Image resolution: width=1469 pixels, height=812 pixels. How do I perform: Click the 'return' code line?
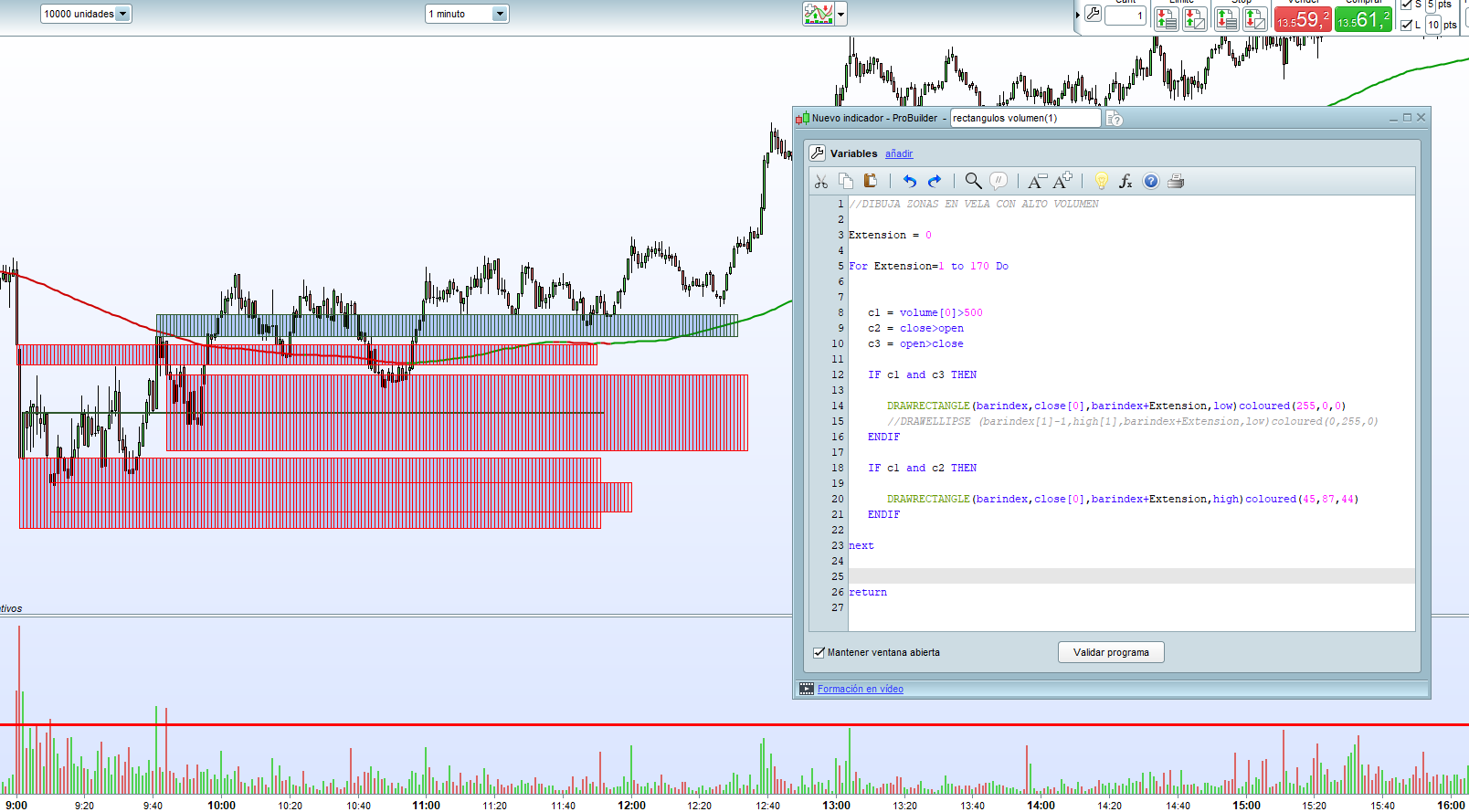(868, 592)
